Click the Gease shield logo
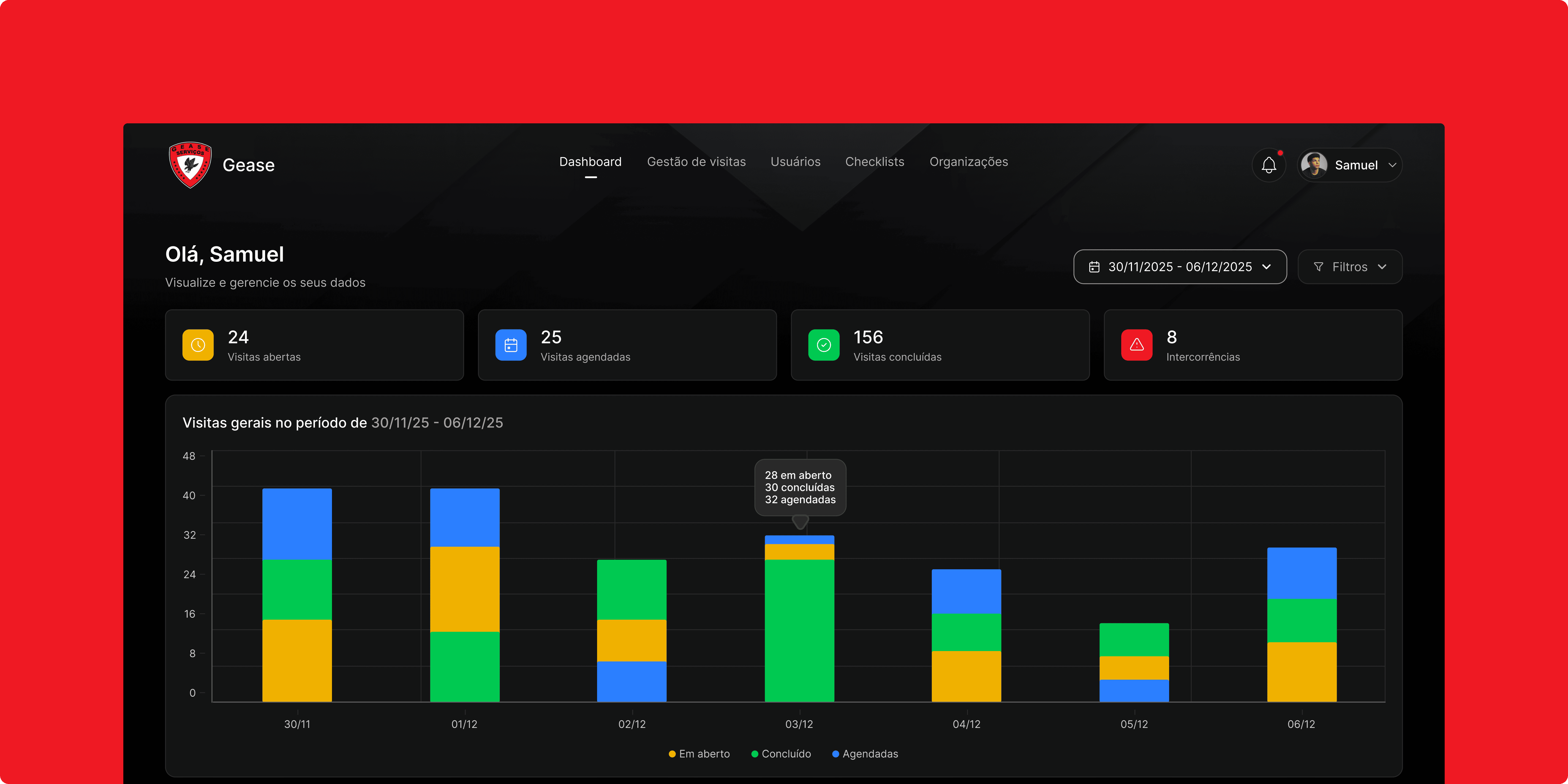 click(190, 165)
